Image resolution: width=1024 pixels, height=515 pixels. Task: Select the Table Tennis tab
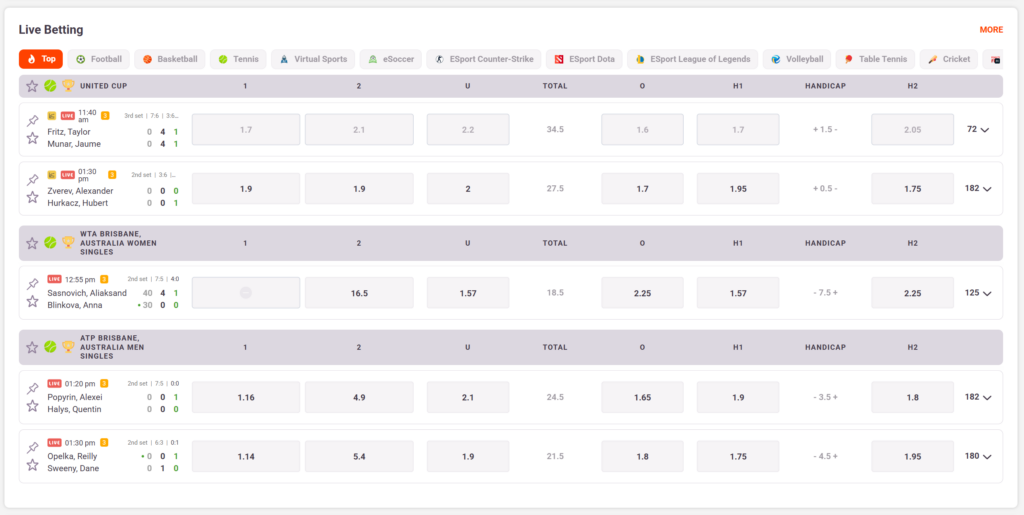click(x=873, y=59)
